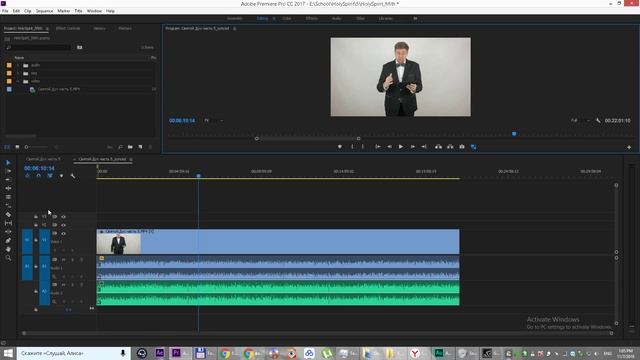Select the Track Select Forward tool

tap(8, 171)
